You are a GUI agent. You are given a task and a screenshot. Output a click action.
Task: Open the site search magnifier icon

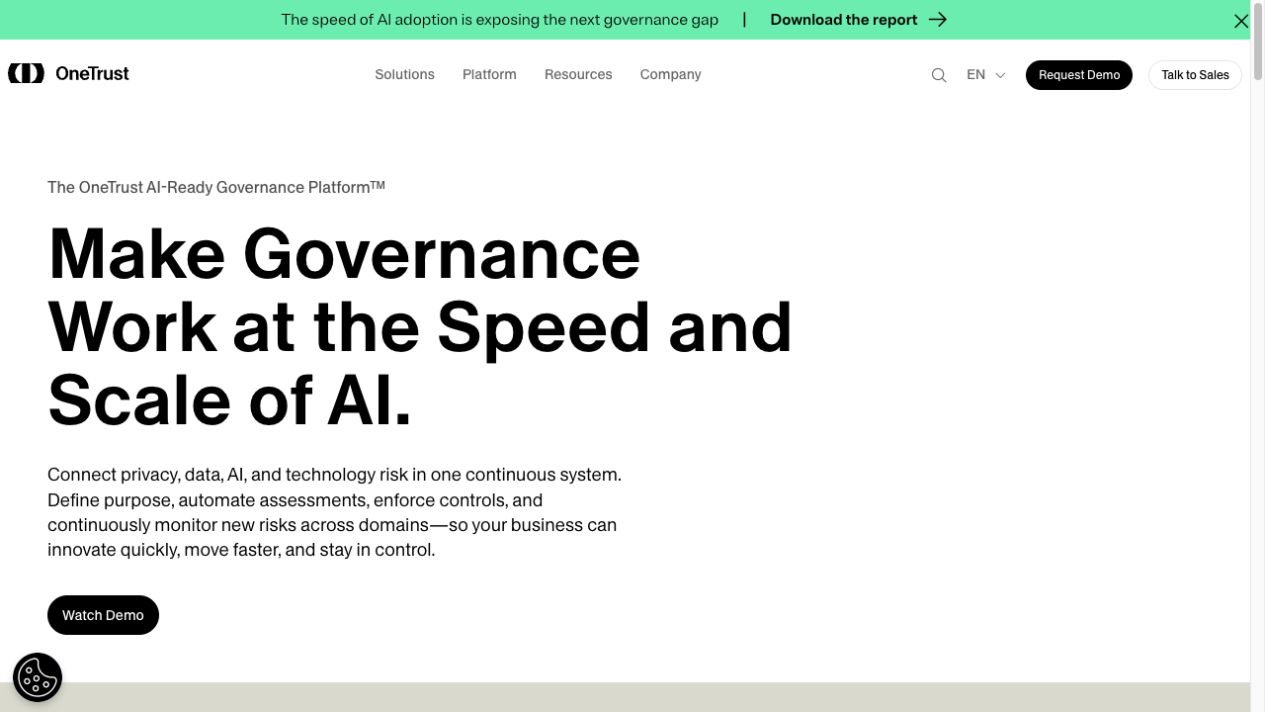[939, 75]
